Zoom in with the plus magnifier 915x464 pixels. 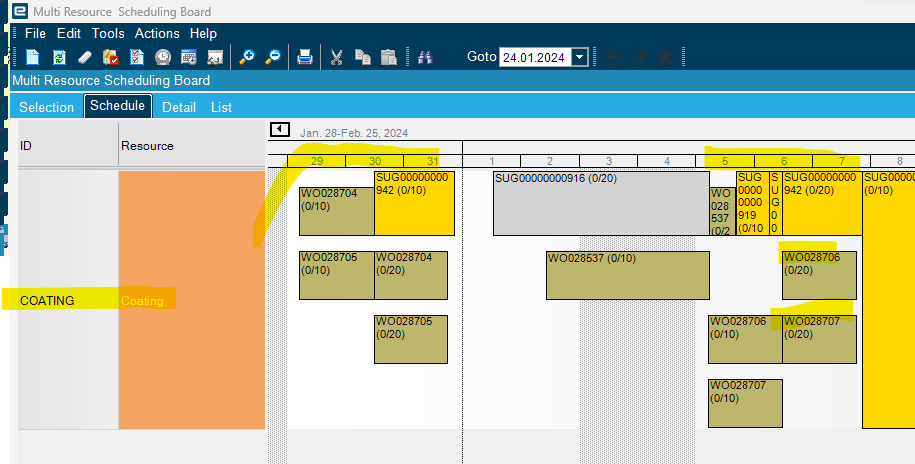coord(247,57)
